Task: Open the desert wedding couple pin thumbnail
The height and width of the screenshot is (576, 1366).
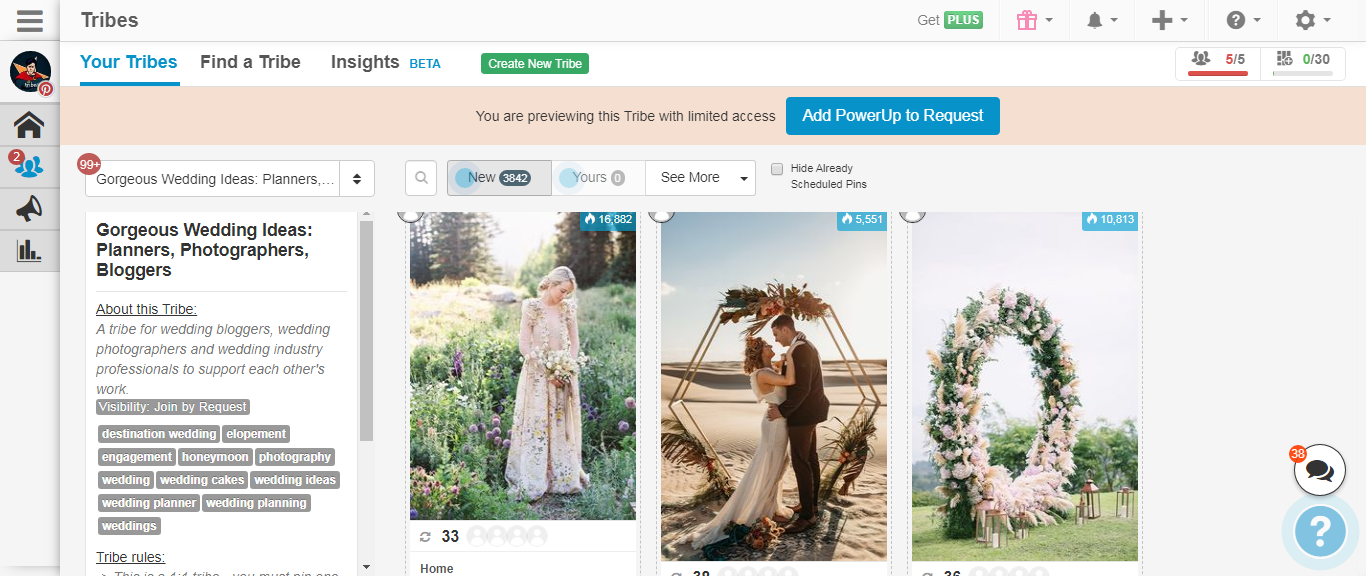Action: tap(773, 390)
